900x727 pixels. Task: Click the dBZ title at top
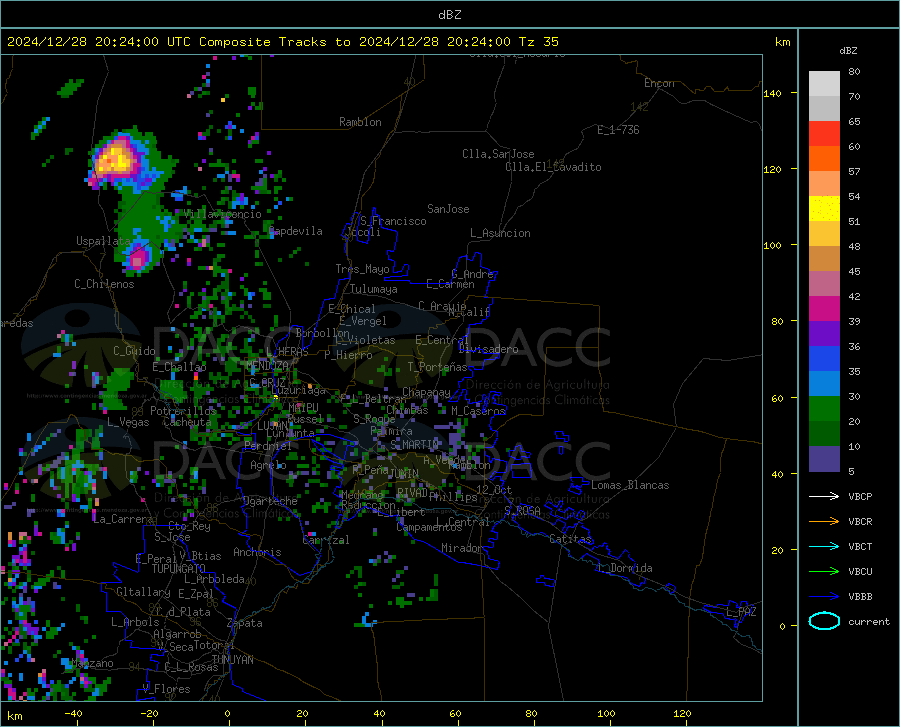tap(449, 15)
